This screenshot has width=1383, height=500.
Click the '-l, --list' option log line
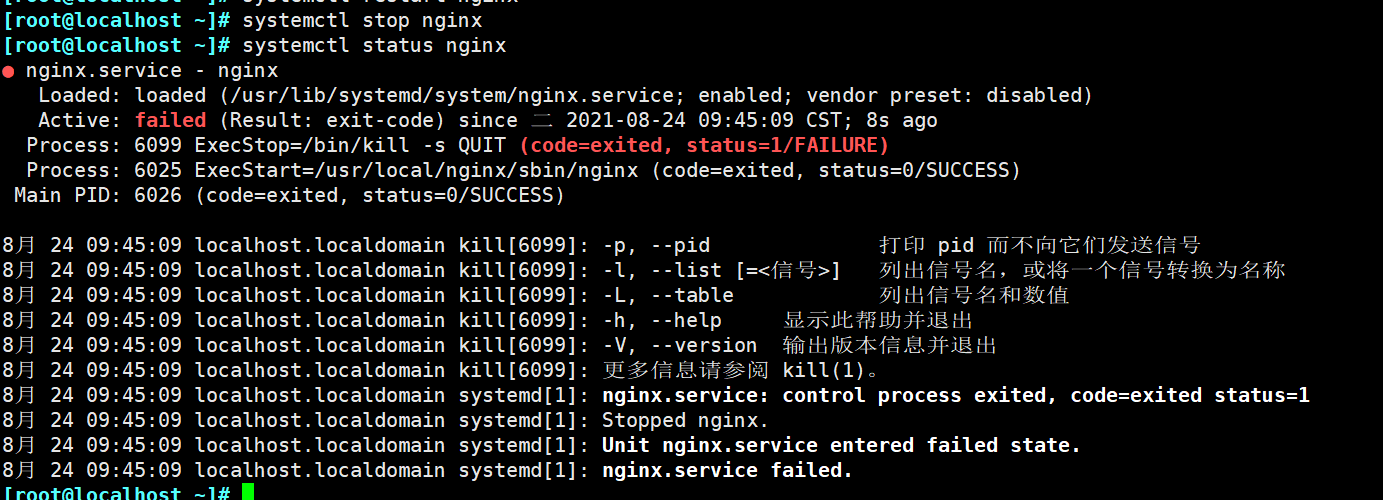tap(644, 271)
